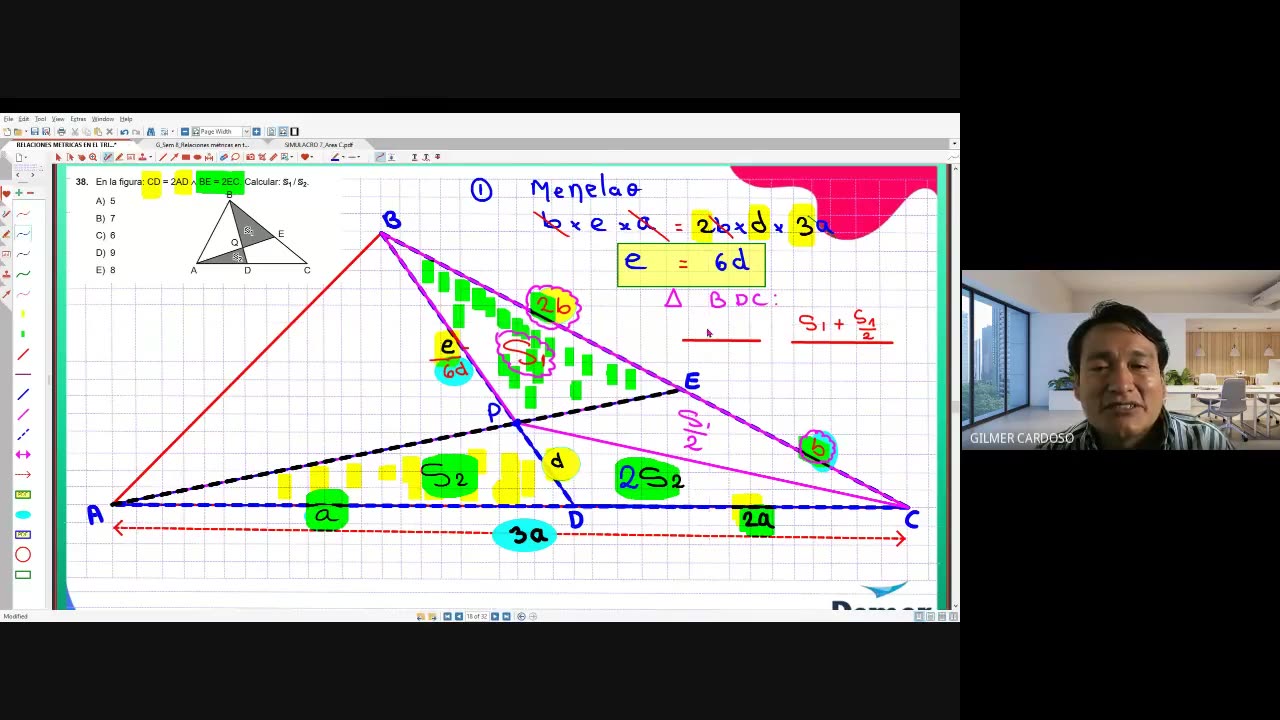Select the arrow selection tool
This screenshot has height=720, width=1280.
point(59,157)
